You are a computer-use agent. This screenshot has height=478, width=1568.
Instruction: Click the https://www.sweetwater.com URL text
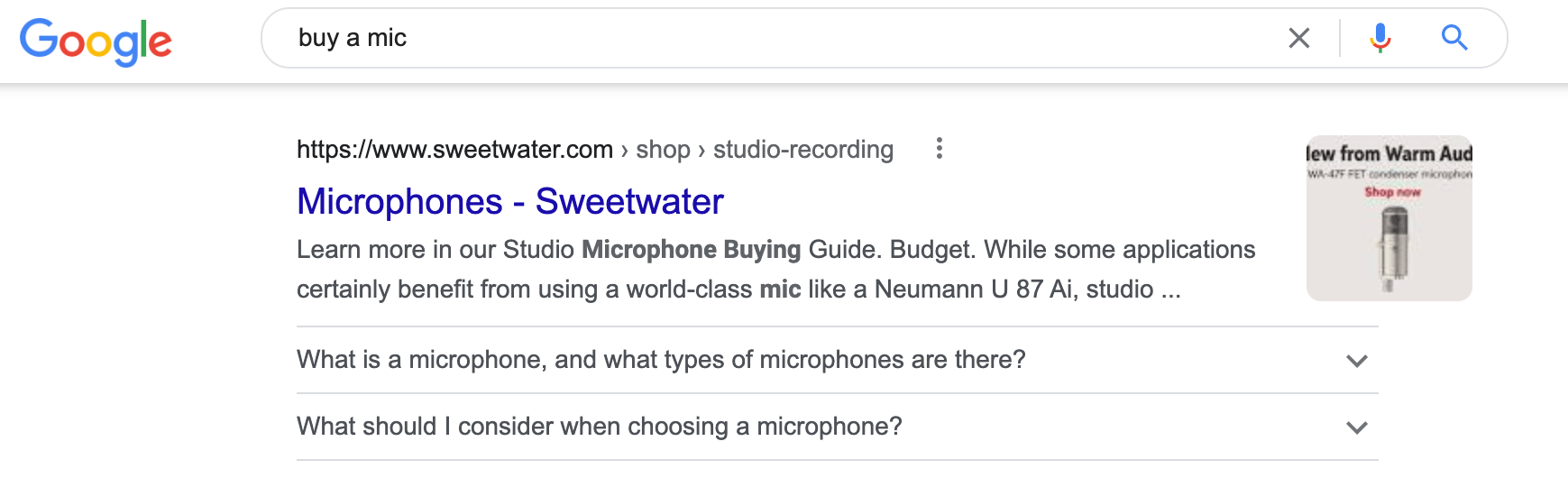pyautogui.click(x=454, y=149)
